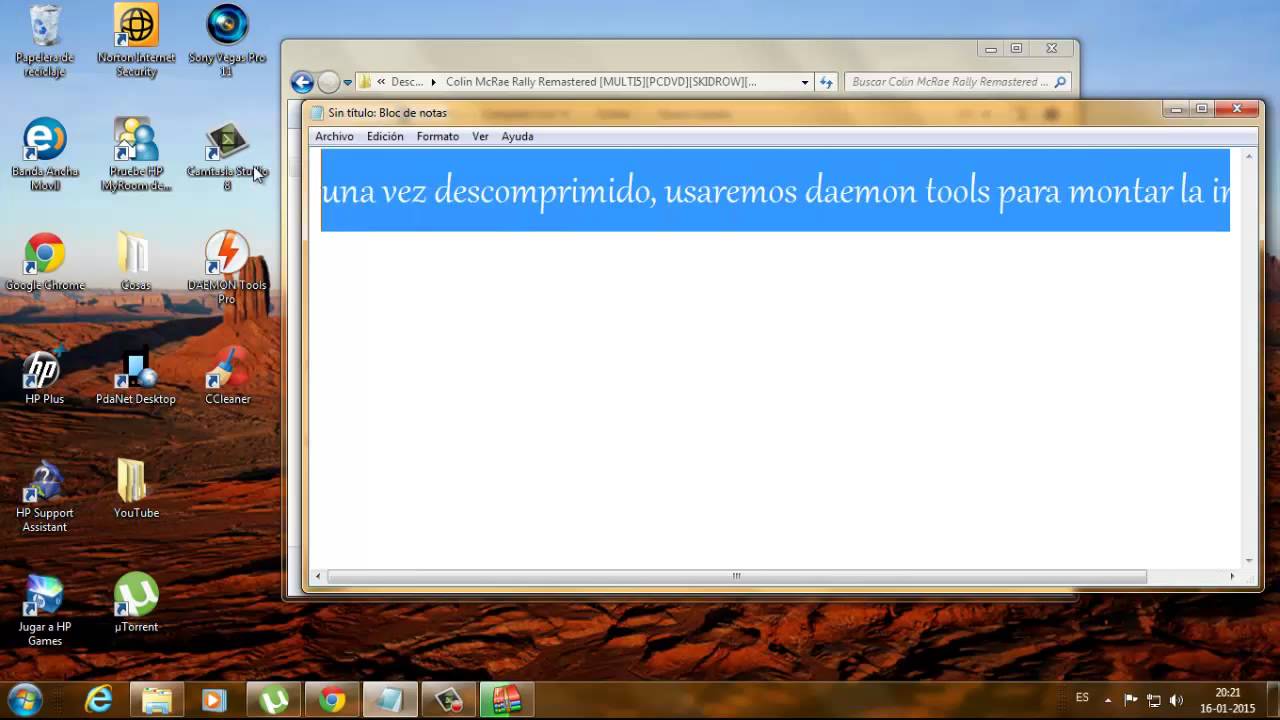Click Notepad horizontal scroll right arrow
The height and width of the screenshot is (720, 1280).
tap(1232, 576)
